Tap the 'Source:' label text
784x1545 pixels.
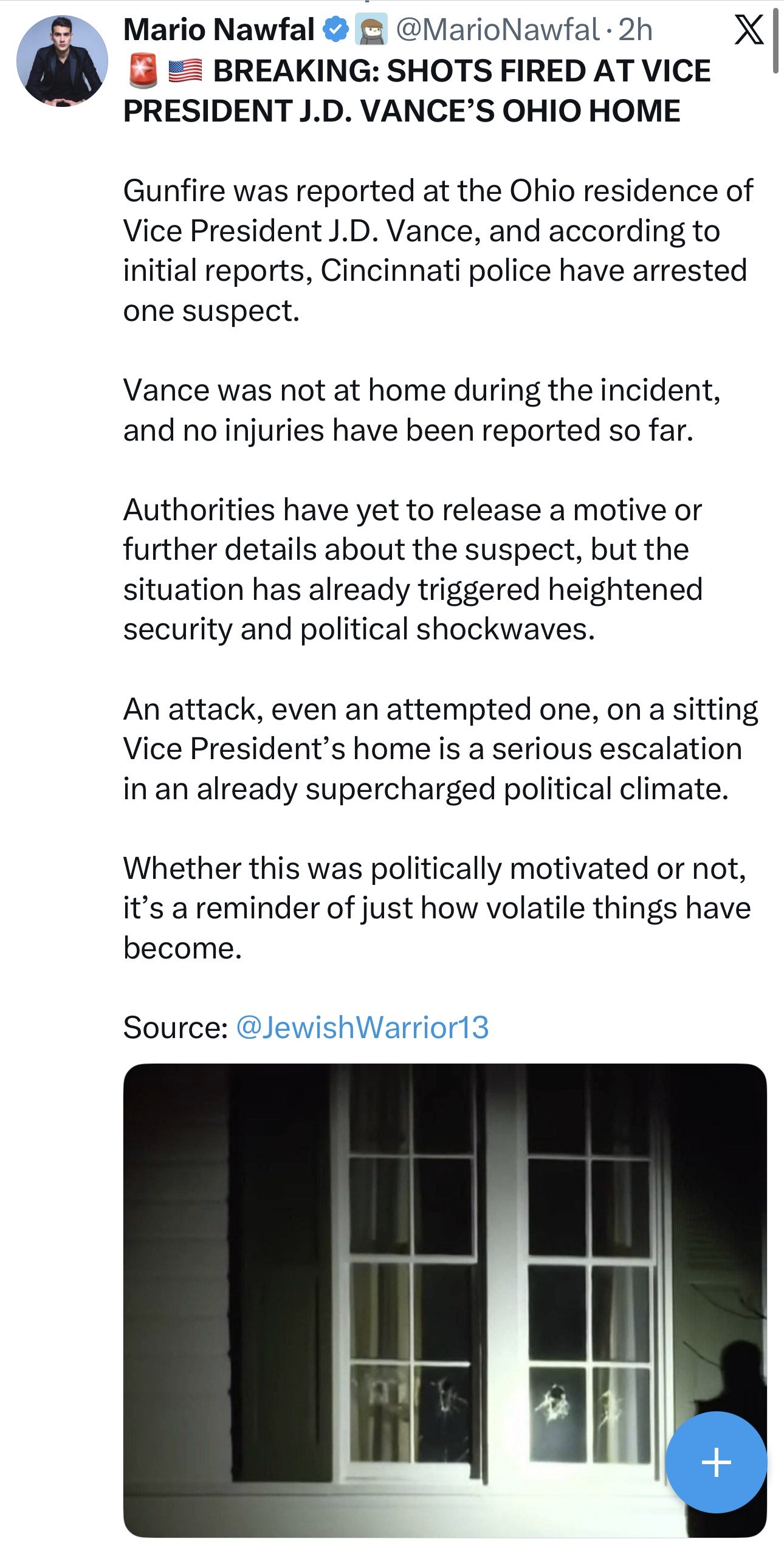point(175,1027)
